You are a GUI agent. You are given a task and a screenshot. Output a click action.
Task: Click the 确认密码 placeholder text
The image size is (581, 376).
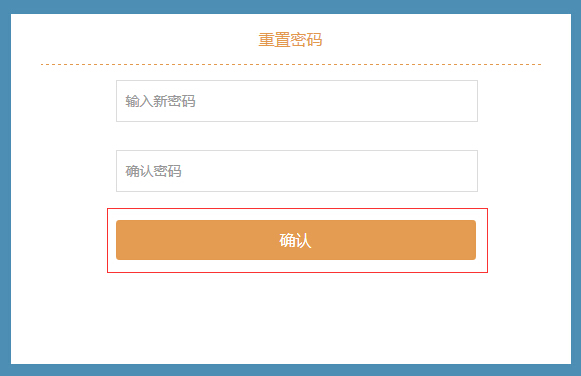click(153, 171)
